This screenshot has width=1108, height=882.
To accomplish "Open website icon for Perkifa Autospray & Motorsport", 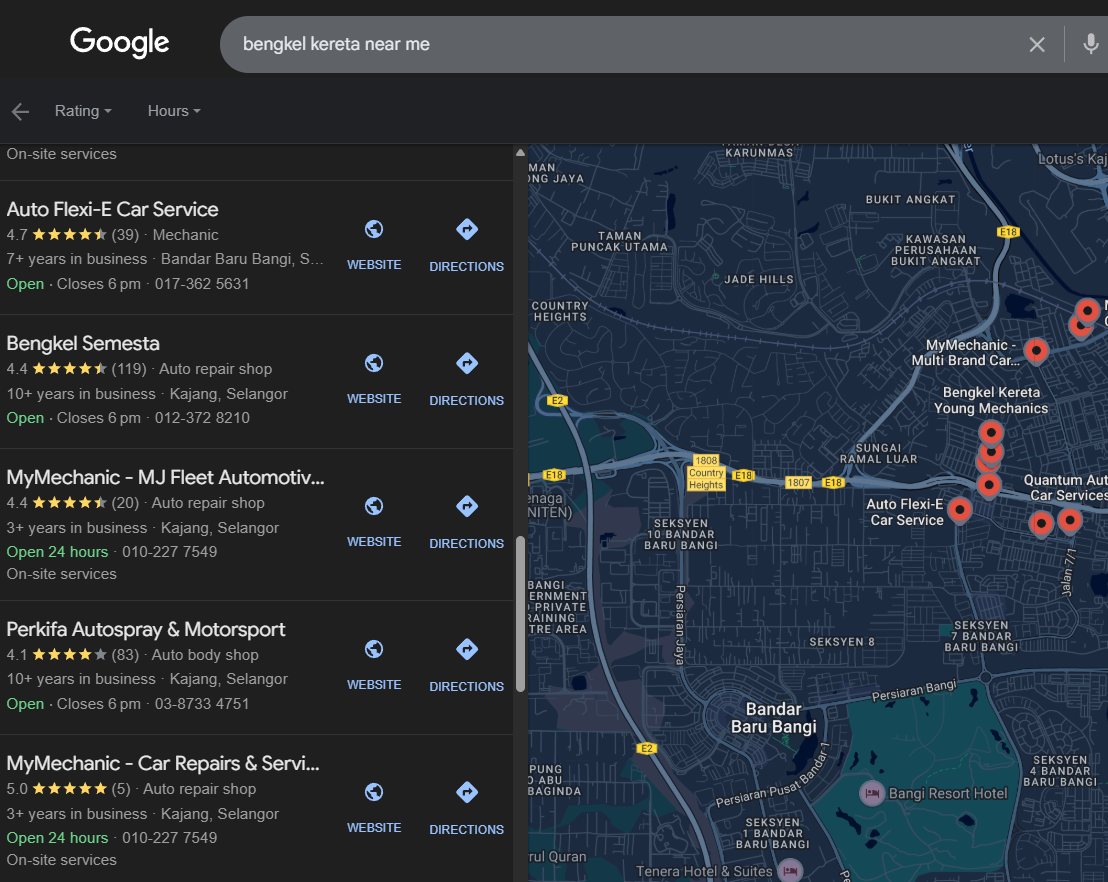I will coord(374,649).
